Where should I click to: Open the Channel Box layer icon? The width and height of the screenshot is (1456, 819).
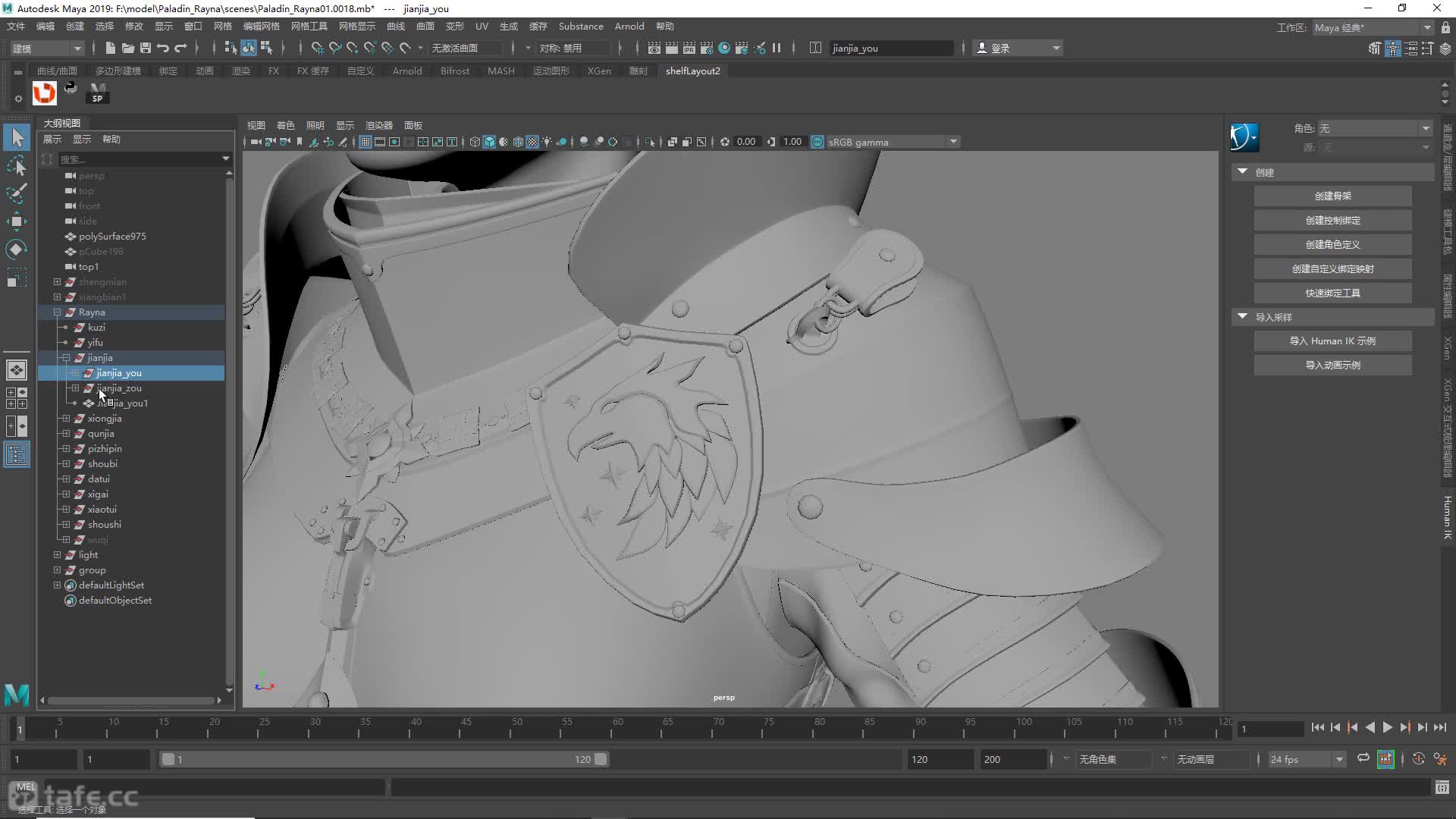tap(1445, 49)
